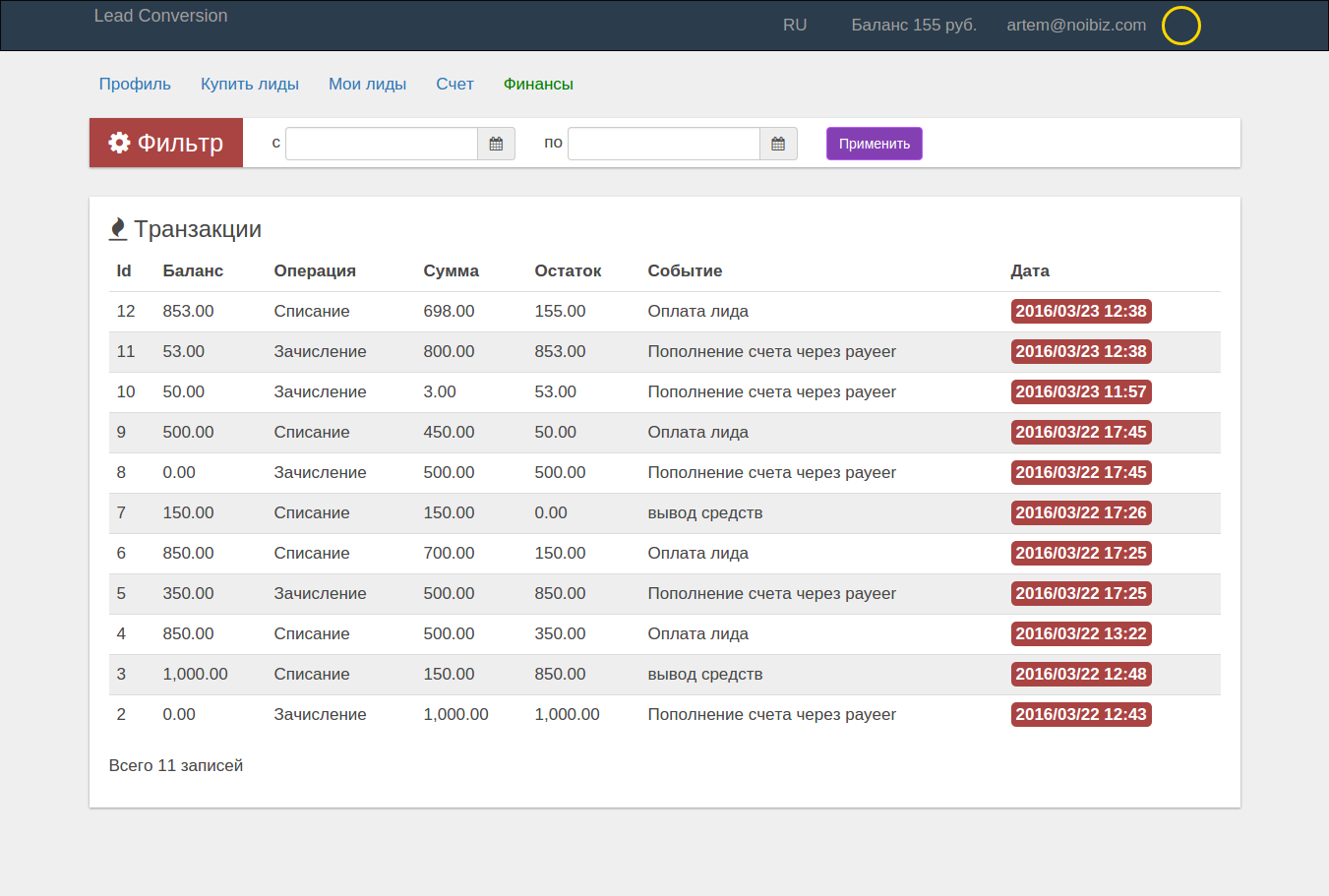Click the Операция column header
This screenshot has width=1329, height=896.
[x=315, y=271]
